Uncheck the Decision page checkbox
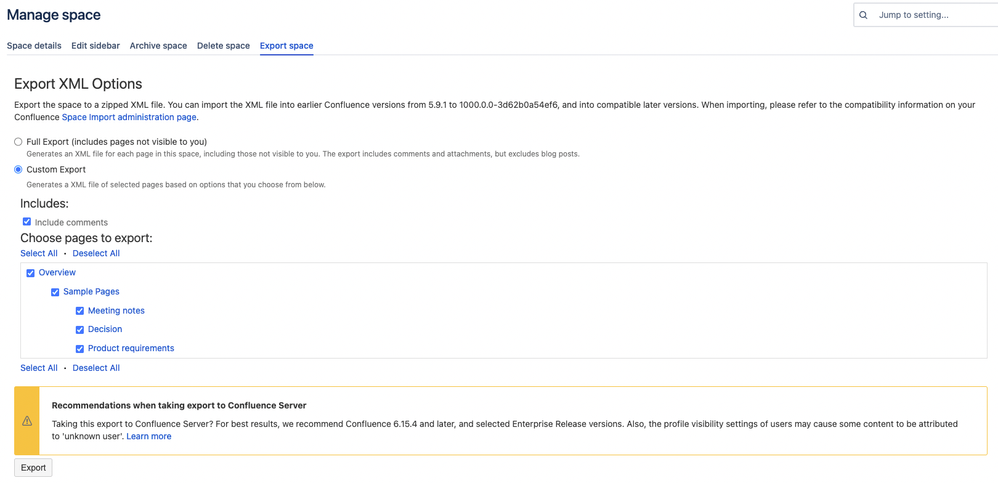Image resolution: width=998 pixels, height=483 pixels. click(x=80, y=330)
